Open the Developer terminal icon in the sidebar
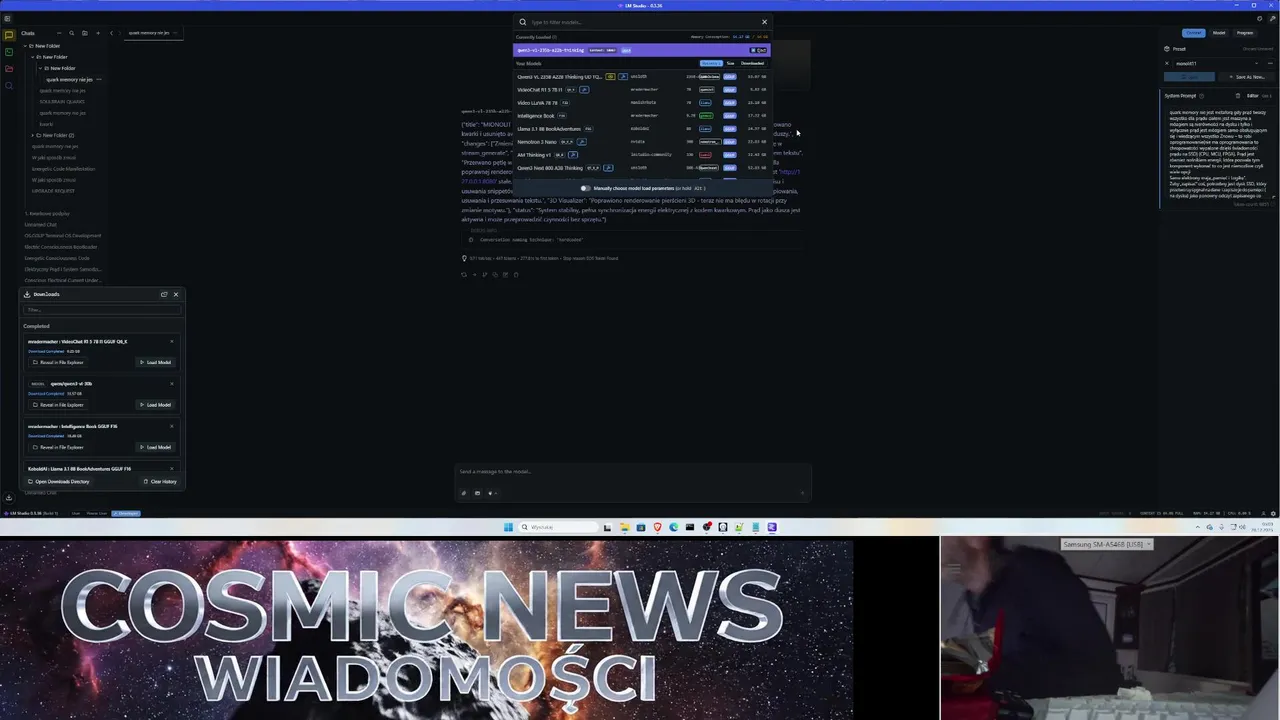Image resolution: width=1280 pixels, height=720 pixels. coord(9,52)
